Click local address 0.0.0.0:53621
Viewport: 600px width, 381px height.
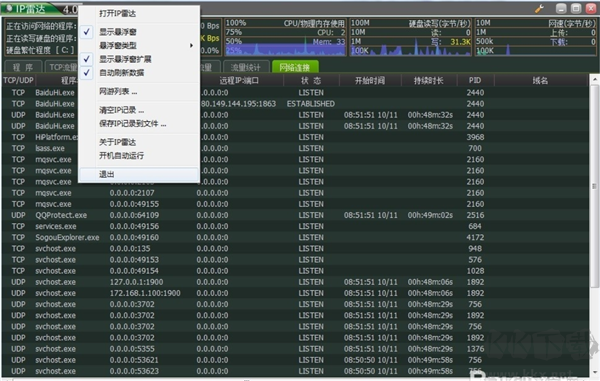click(x=134, y=360)
